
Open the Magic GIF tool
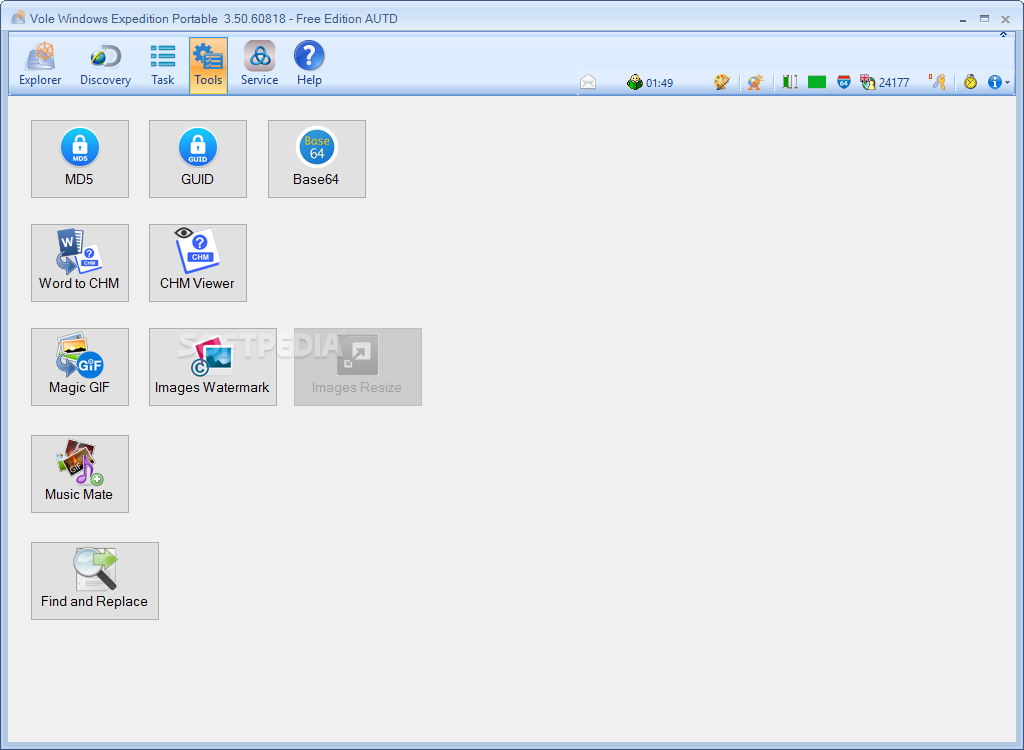[80, 367]
